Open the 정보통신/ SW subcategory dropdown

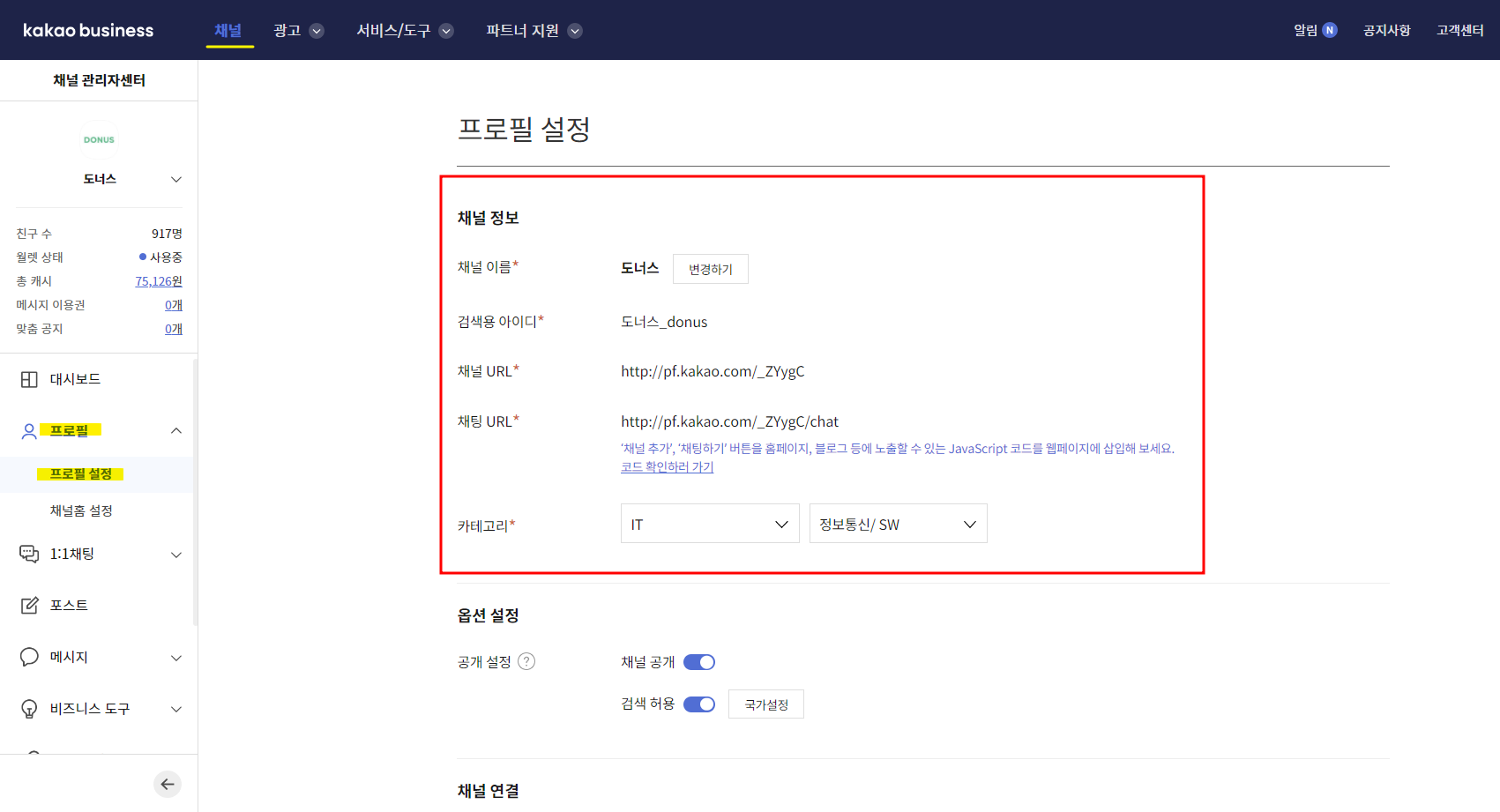pyautogui.click(x=898, y=524)
